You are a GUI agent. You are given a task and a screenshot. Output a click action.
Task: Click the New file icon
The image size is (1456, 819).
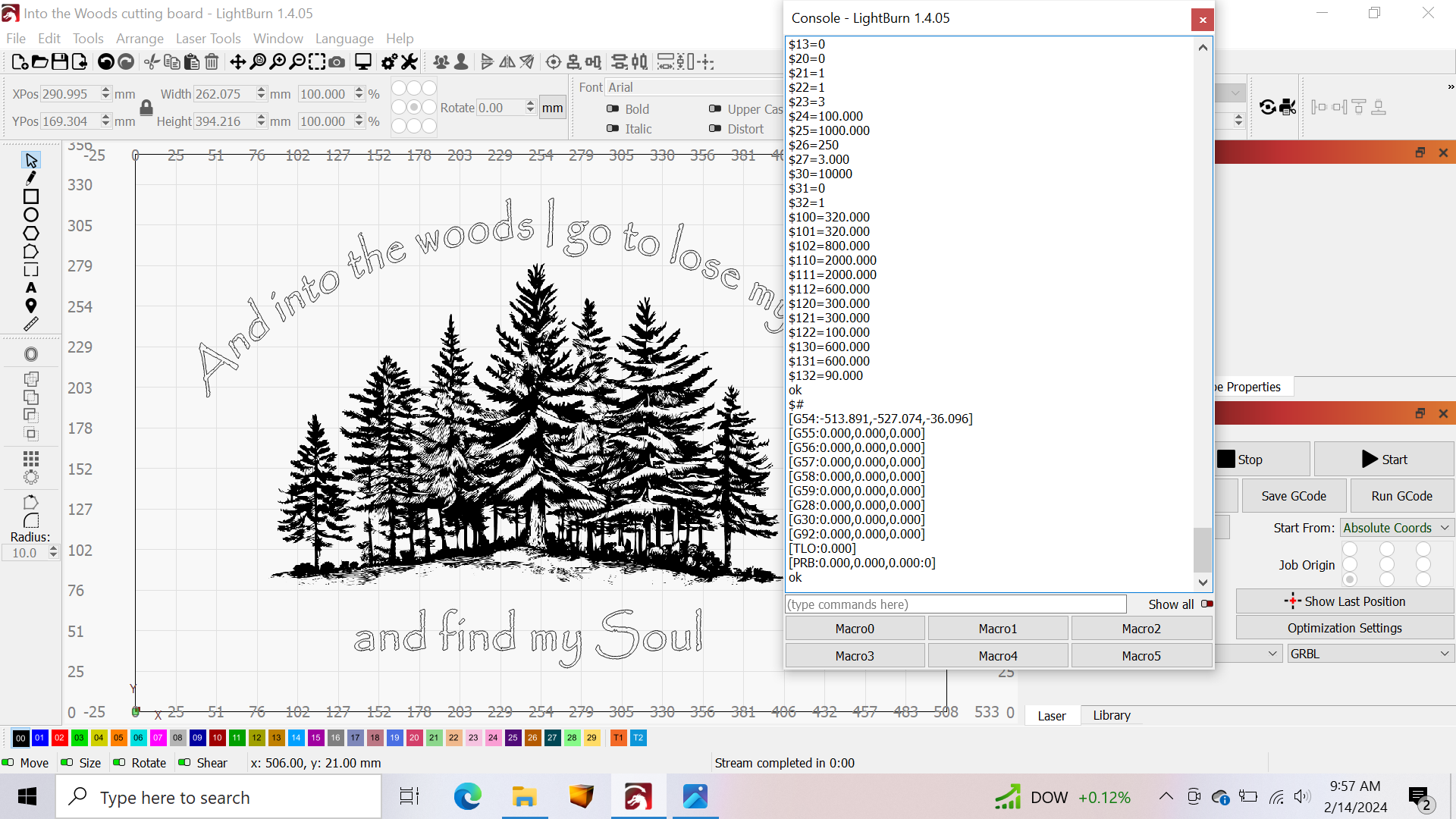coord(20,62)
